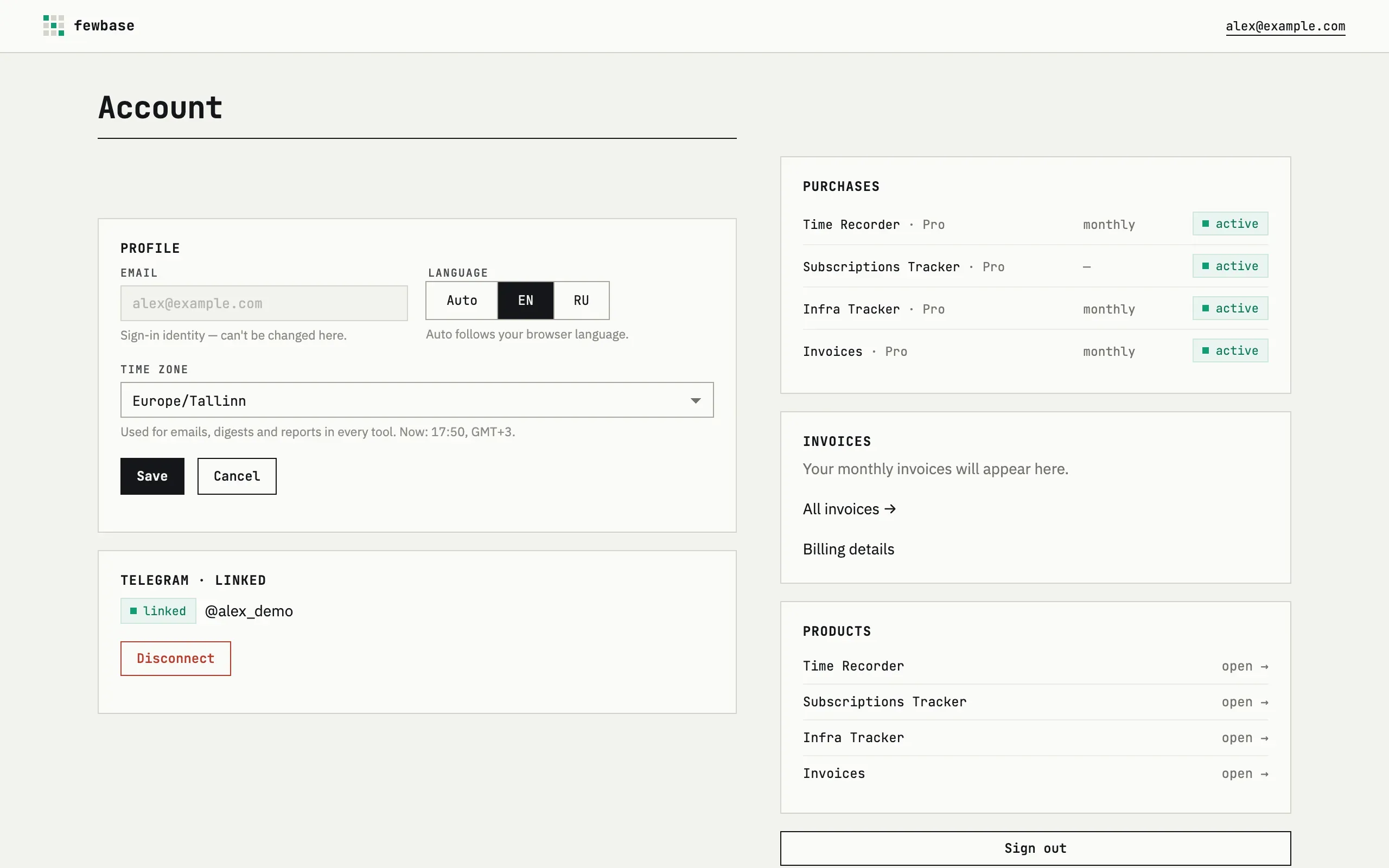1389x868 pixels.
Task: Open the Subscriptions Tracker product
Action: pyautogui.click(x=1035, y=701)
